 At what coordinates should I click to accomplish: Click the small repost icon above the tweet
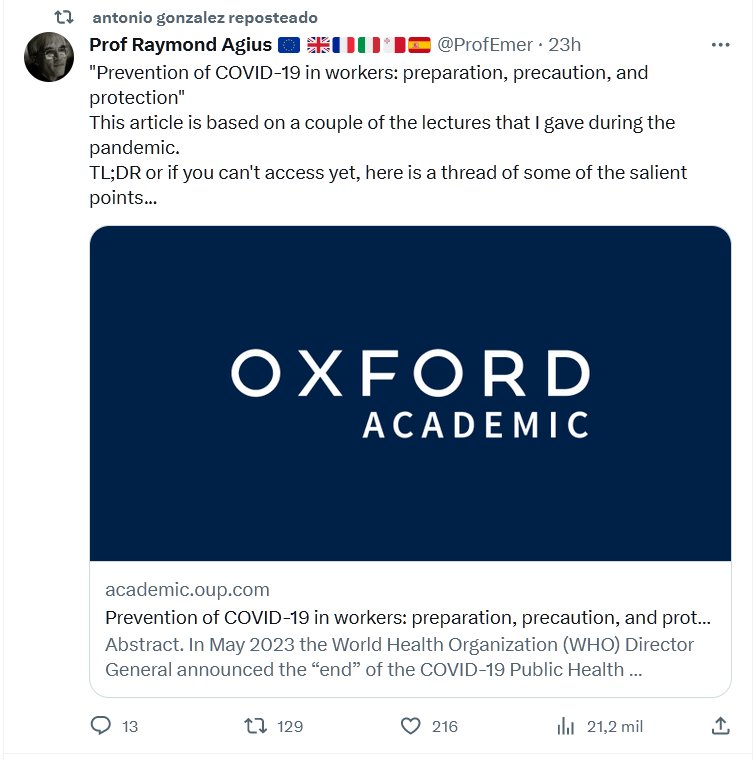tap(64, 18)
